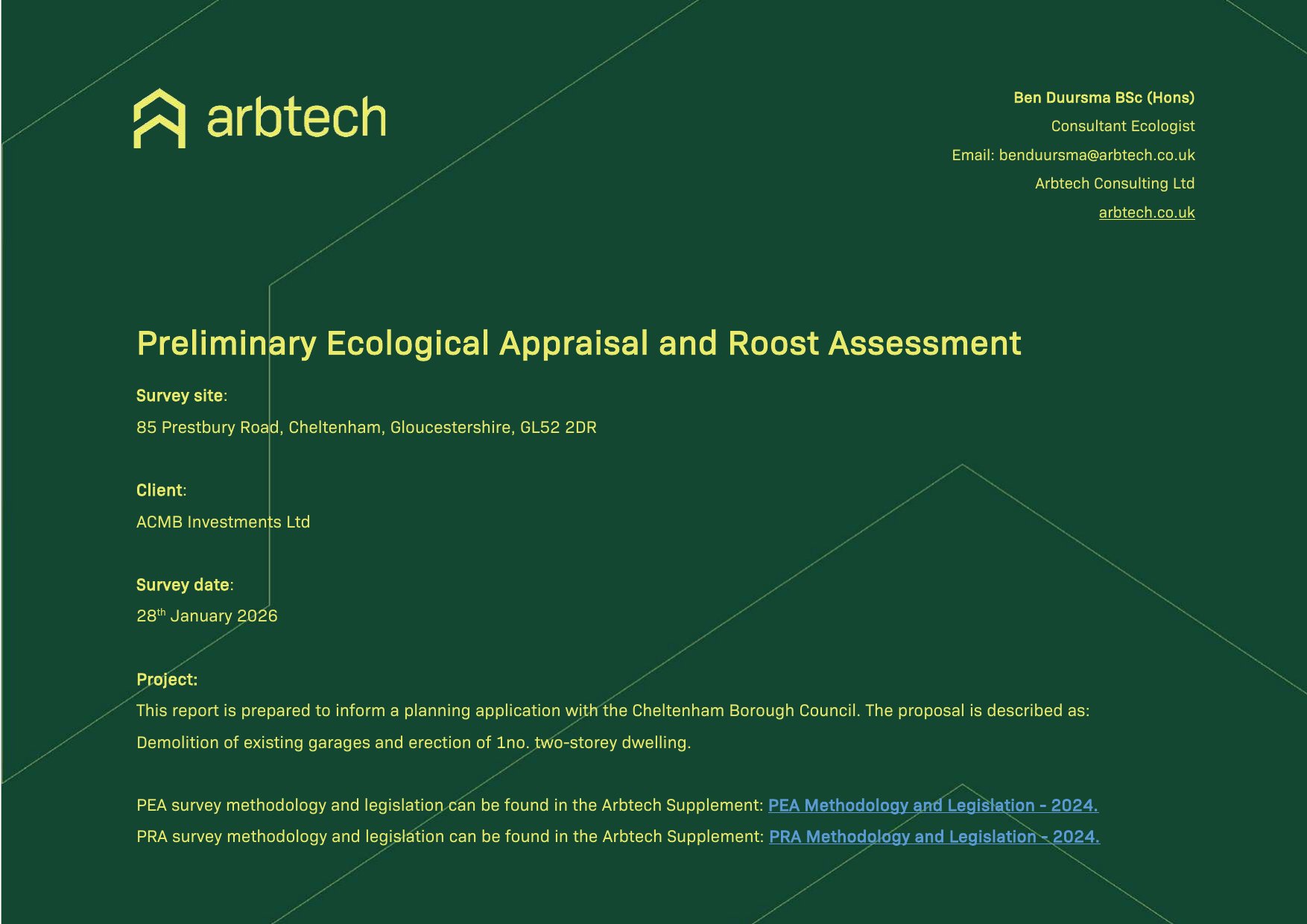Click the Survey date label
This screenshot has width=1307, height=924.
click(x=183, y=585)
